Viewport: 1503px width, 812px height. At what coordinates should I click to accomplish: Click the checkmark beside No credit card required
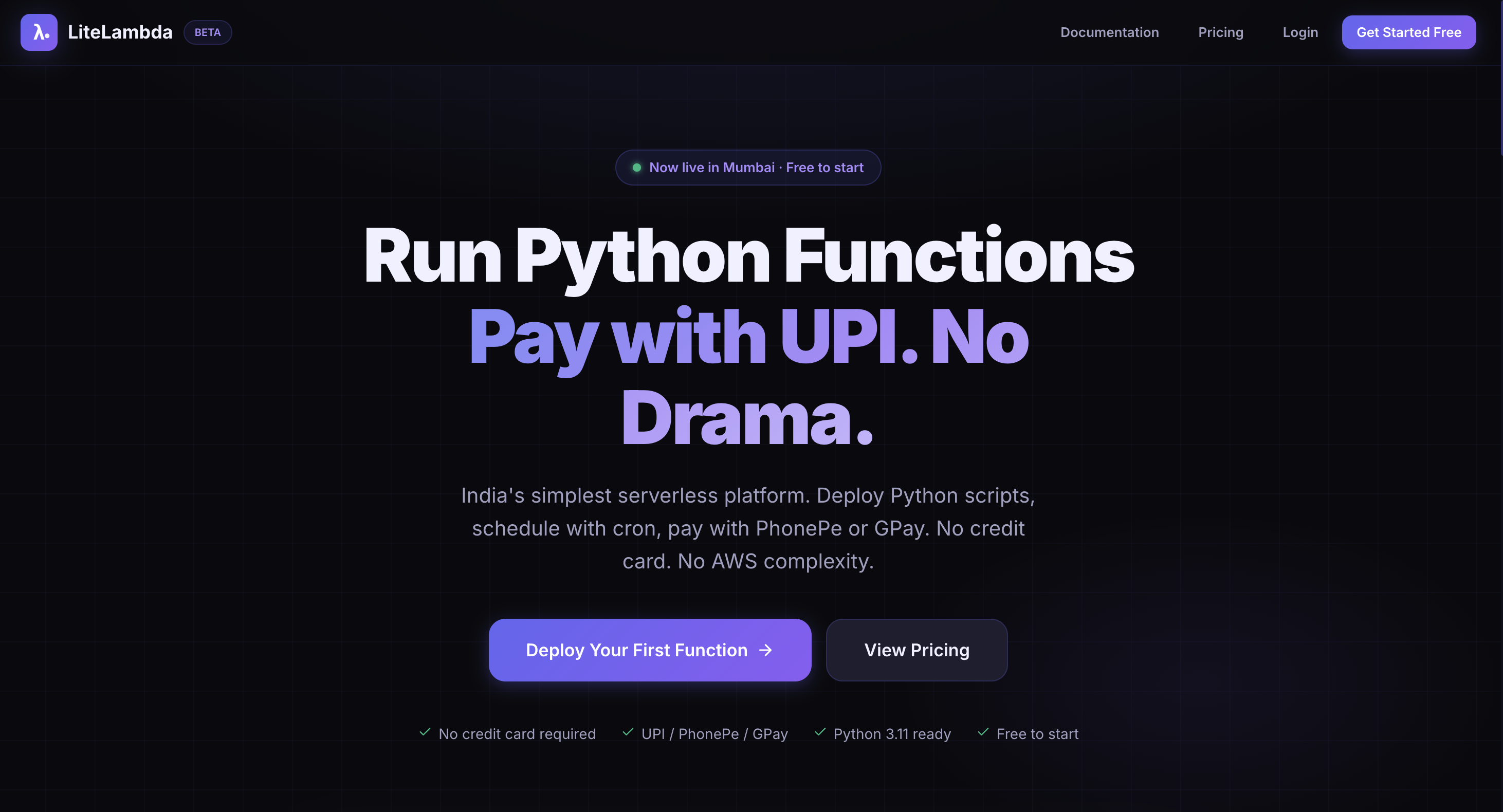click(425, 732)
